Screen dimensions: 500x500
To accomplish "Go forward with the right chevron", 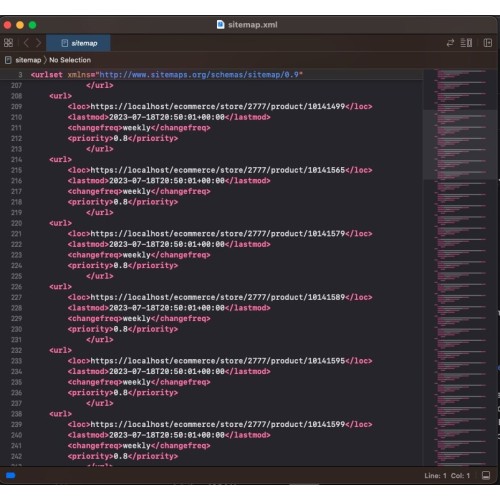I will tap(38, 43).
